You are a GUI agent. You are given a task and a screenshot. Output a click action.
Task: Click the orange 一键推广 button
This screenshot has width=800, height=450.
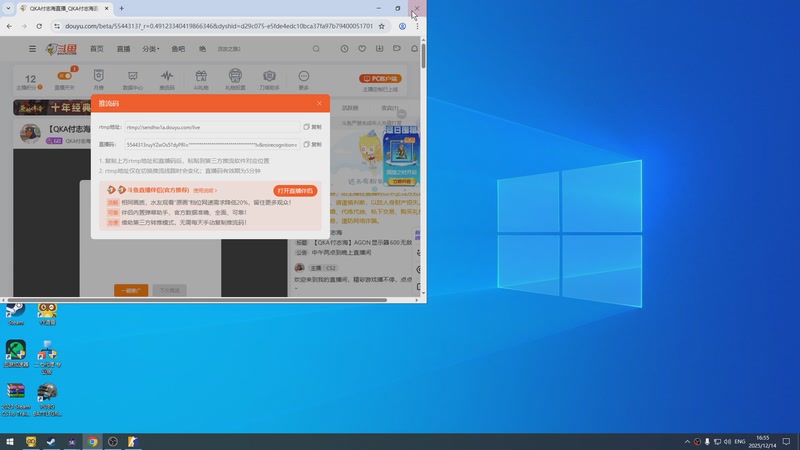click(x=131, y=290)
